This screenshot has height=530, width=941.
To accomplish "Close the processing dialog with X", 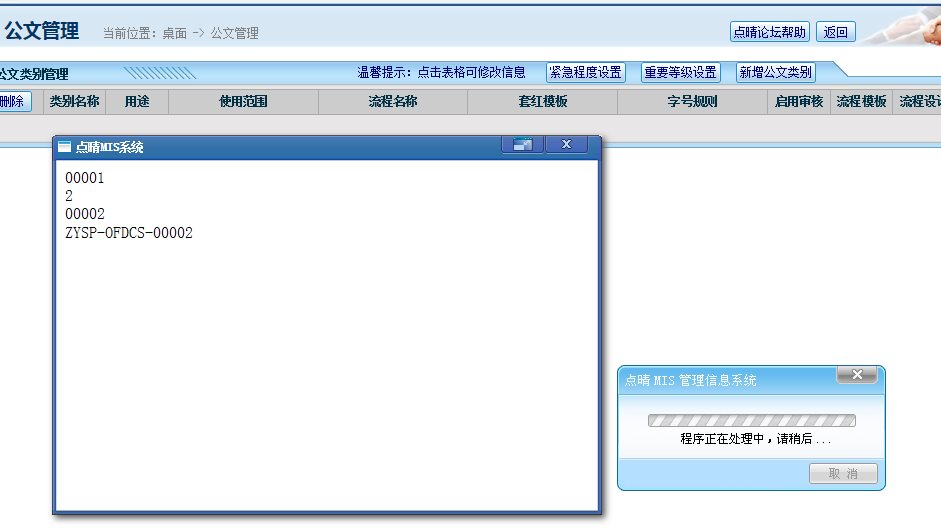I will coord(856,375).
